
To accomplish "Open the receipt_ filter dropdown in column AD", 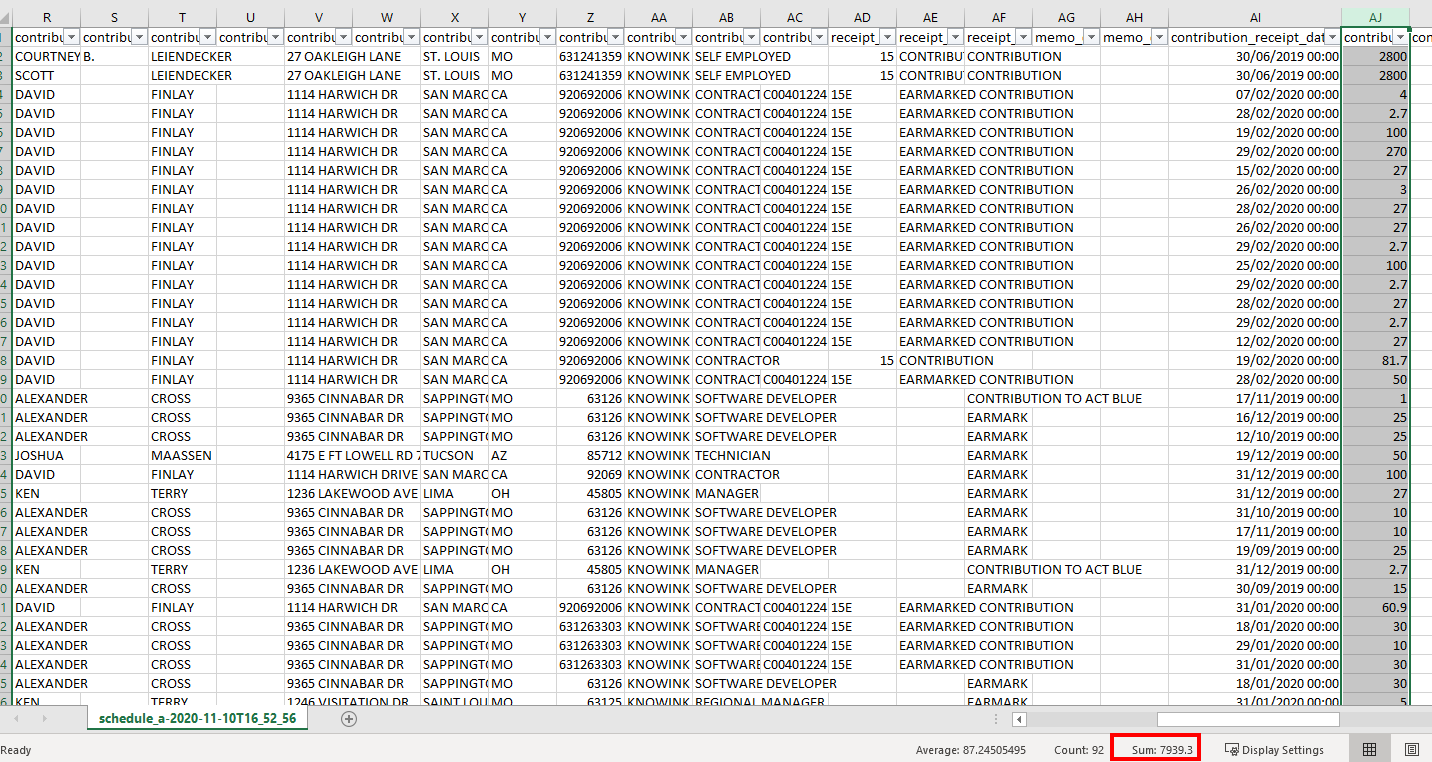I will coord(887,37).
